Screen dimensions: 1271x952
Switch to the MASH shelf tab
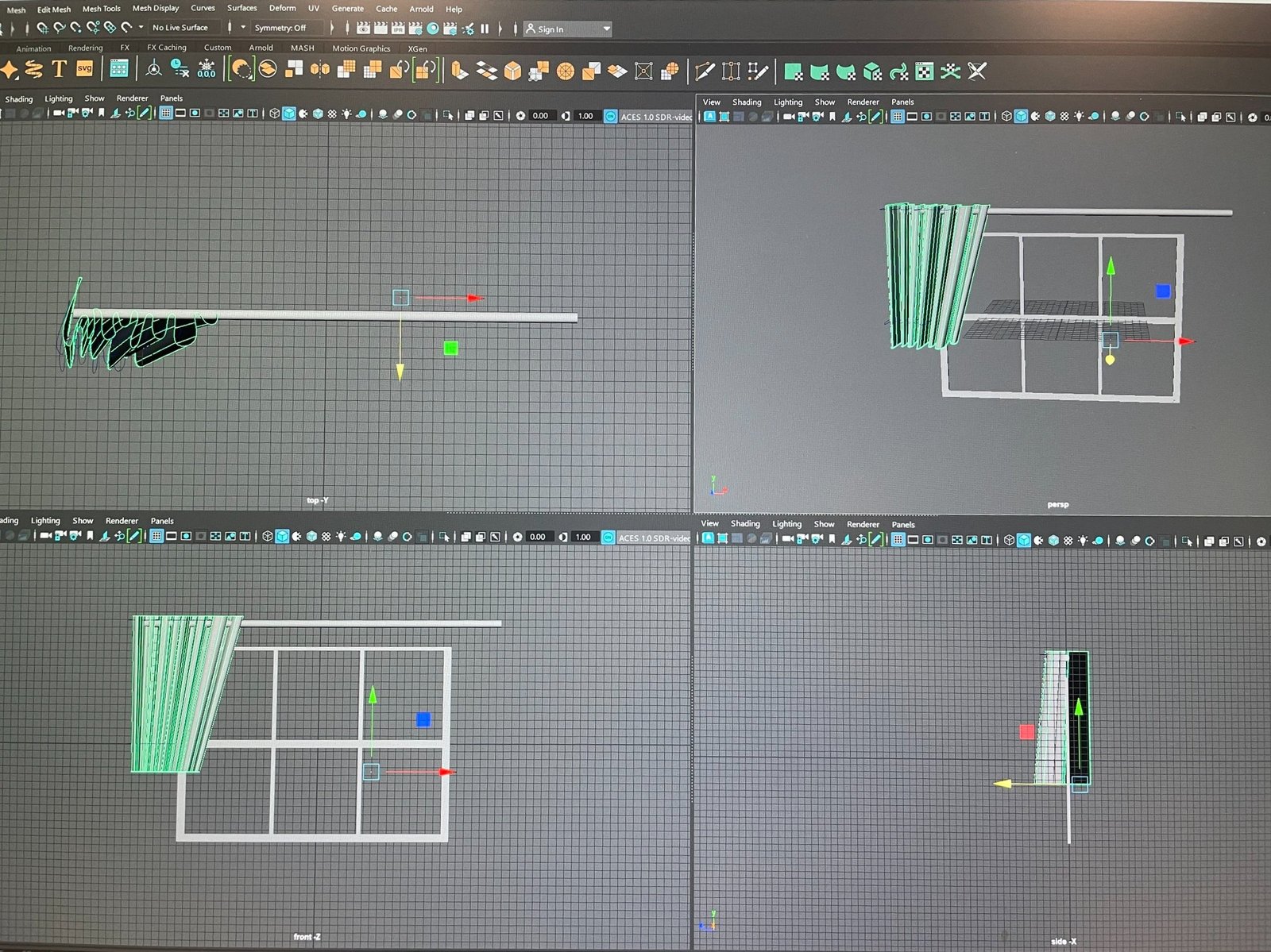coord(302,48)
